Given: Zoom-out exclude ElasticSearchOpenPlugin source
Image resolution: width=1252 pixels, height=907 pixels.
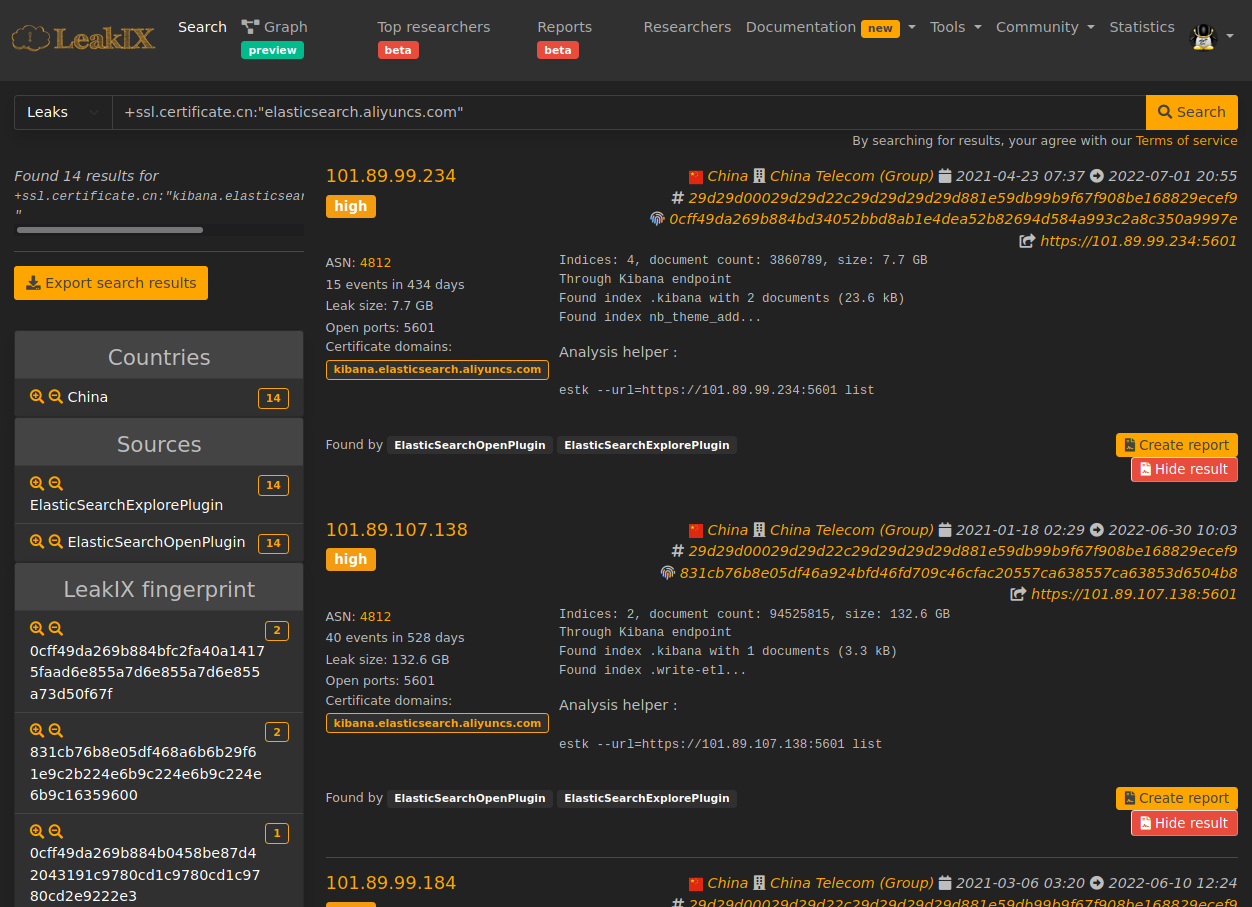Looking at the screenshot, I should coord(56,542).
